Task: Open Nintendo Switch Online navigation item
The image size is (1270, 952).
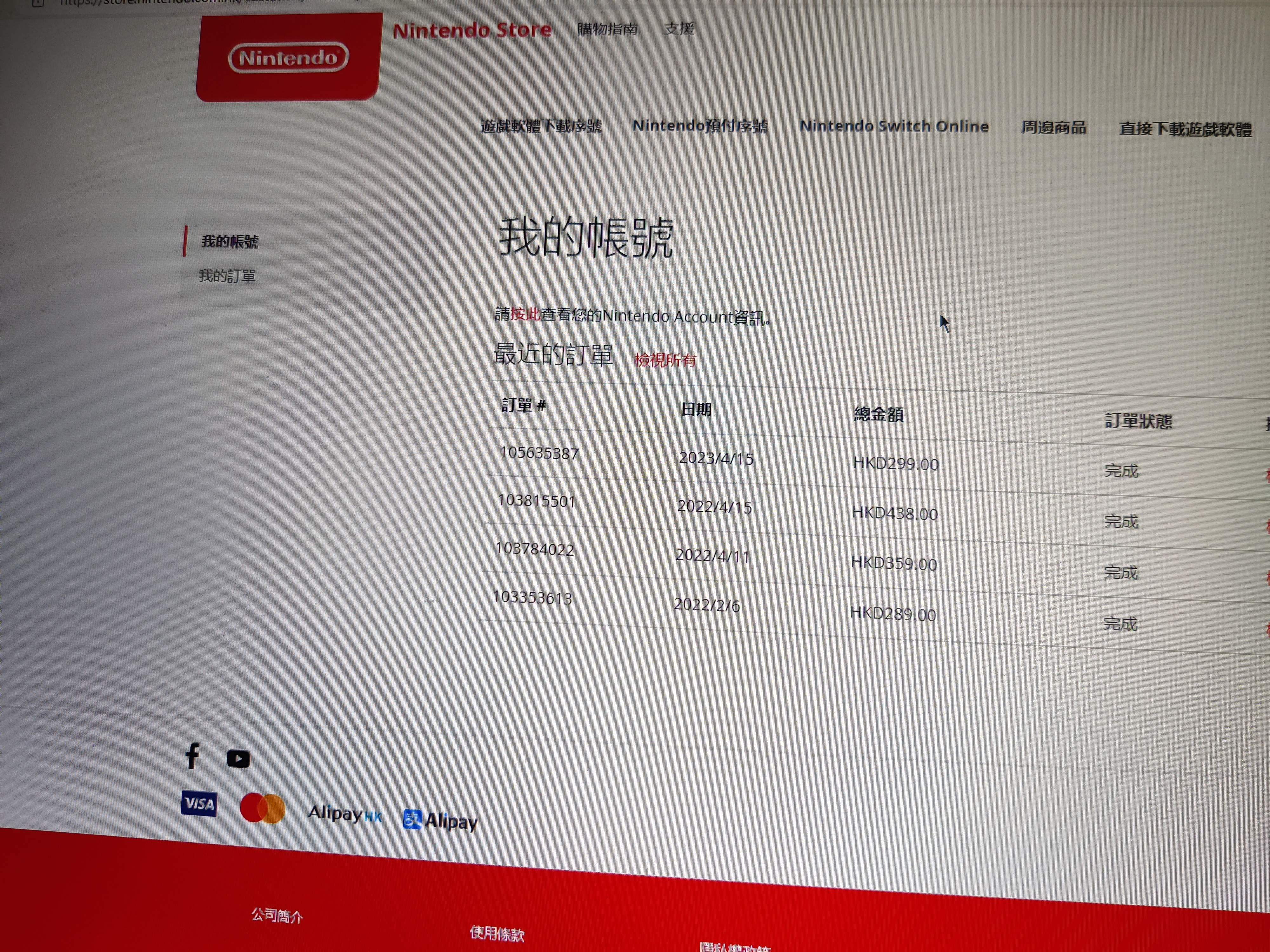Action: tap(894, 126)
